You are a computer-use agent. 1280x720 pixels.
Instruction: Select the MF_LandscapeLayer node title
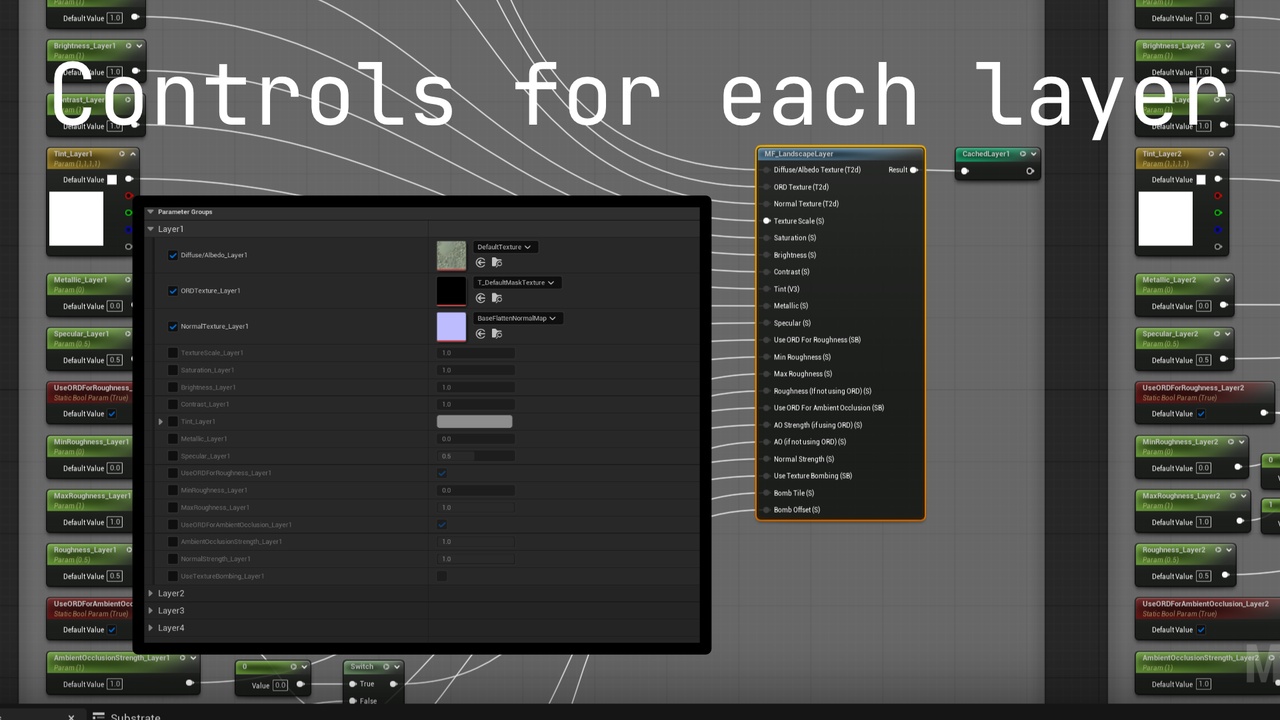(799, 154)
